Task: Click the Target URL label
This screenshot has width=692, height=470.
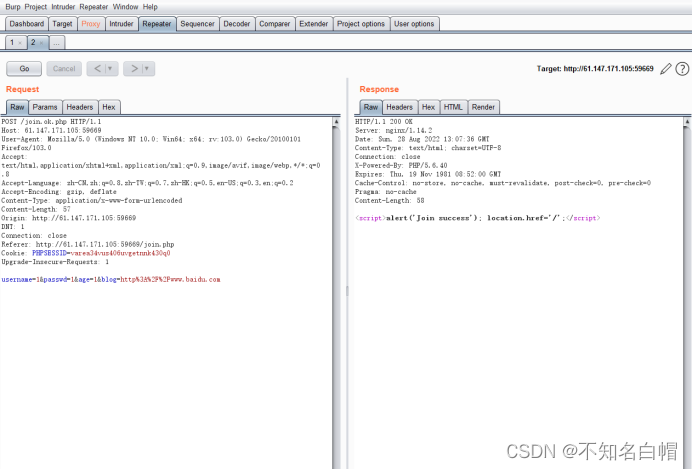Action: click(x=595, y=68)
